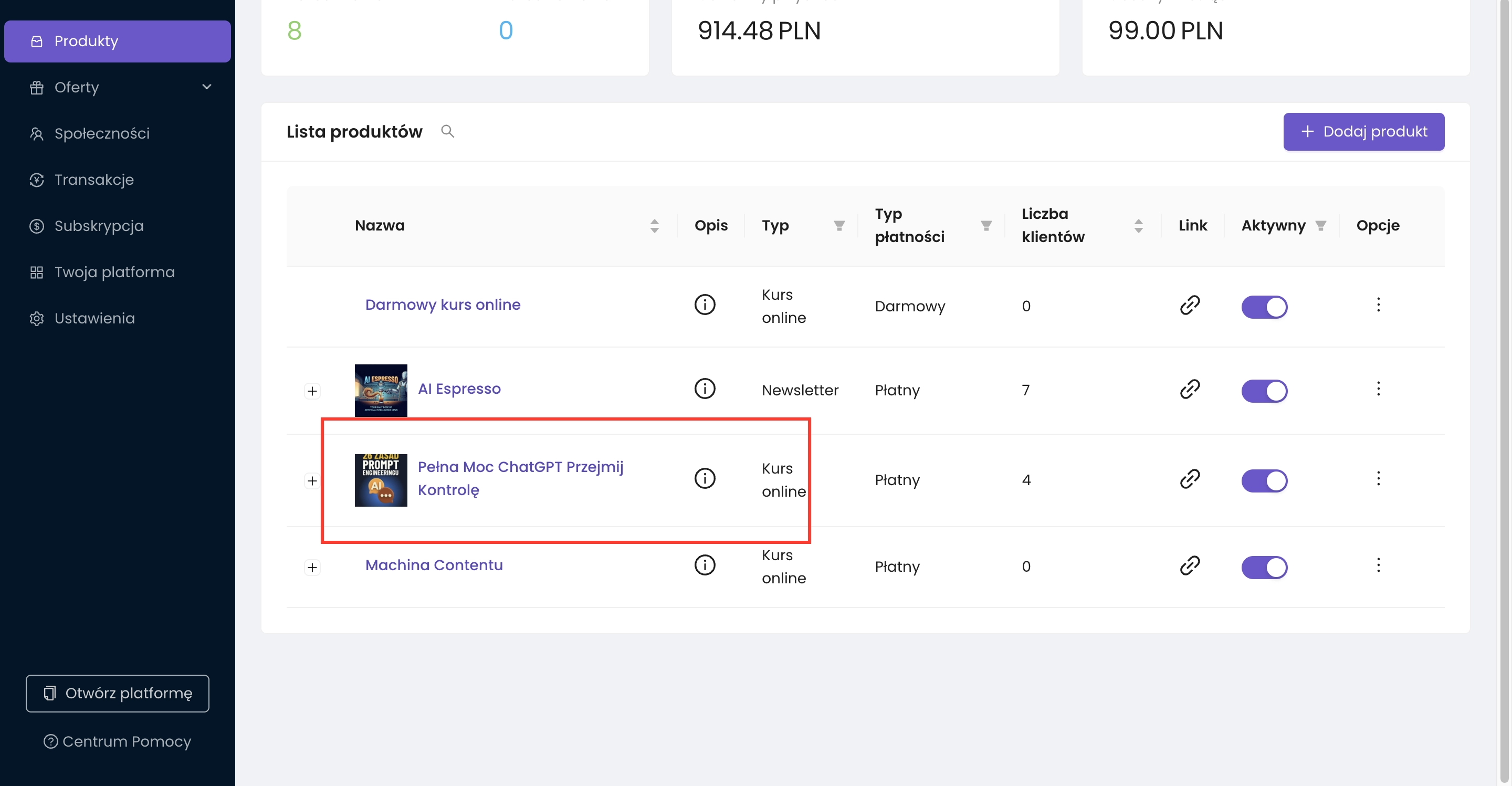The height and width of the screenshot is (786, 1512).
Task: Sort by Liczba klientów column arrows
Action: pyautogui.click(x=1138, y=225)
